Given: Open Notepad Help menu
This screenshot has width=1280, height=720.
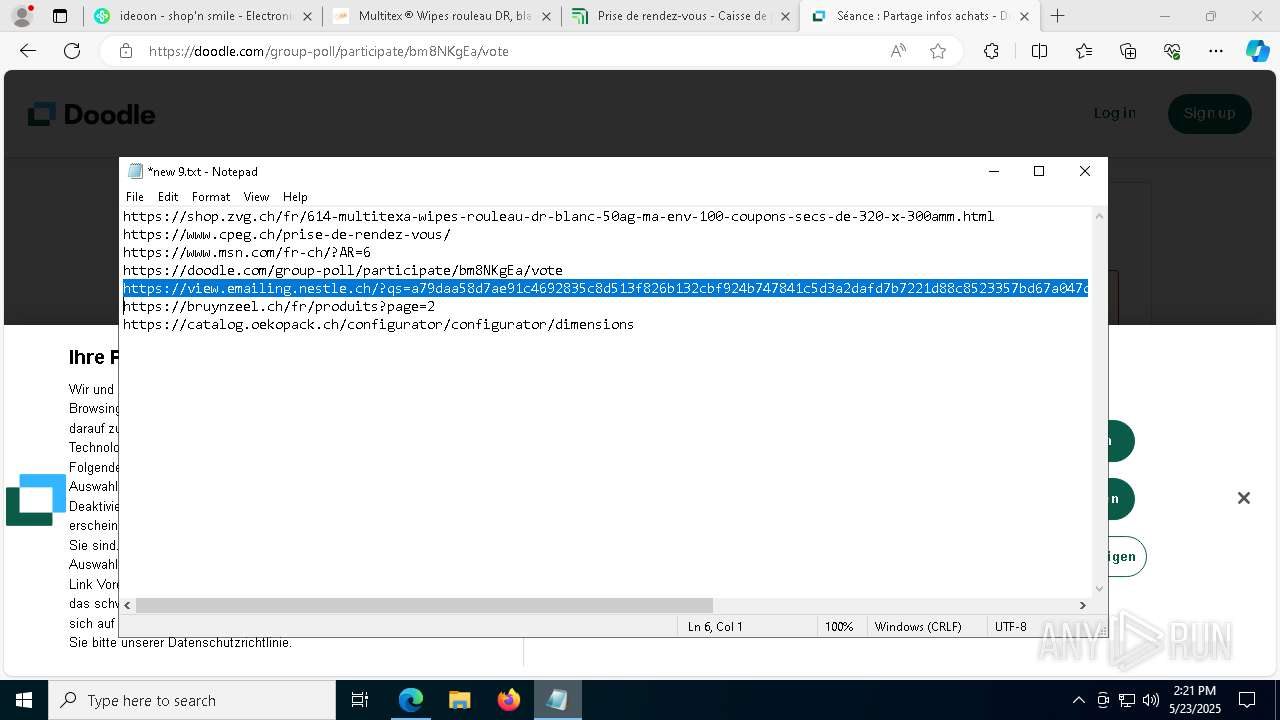Looking at the screenshot, I should (x=295, y=197).
